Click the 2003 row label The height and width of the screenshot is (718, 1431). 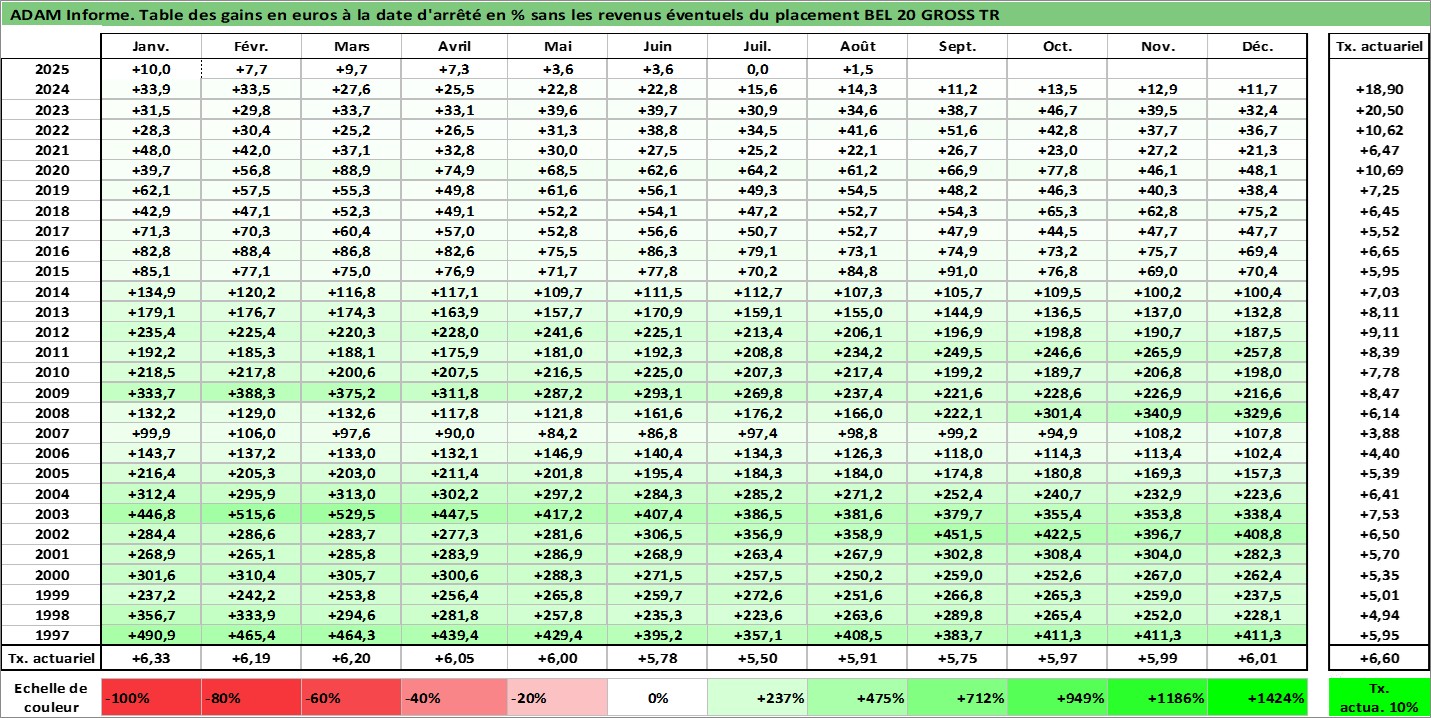51,514
